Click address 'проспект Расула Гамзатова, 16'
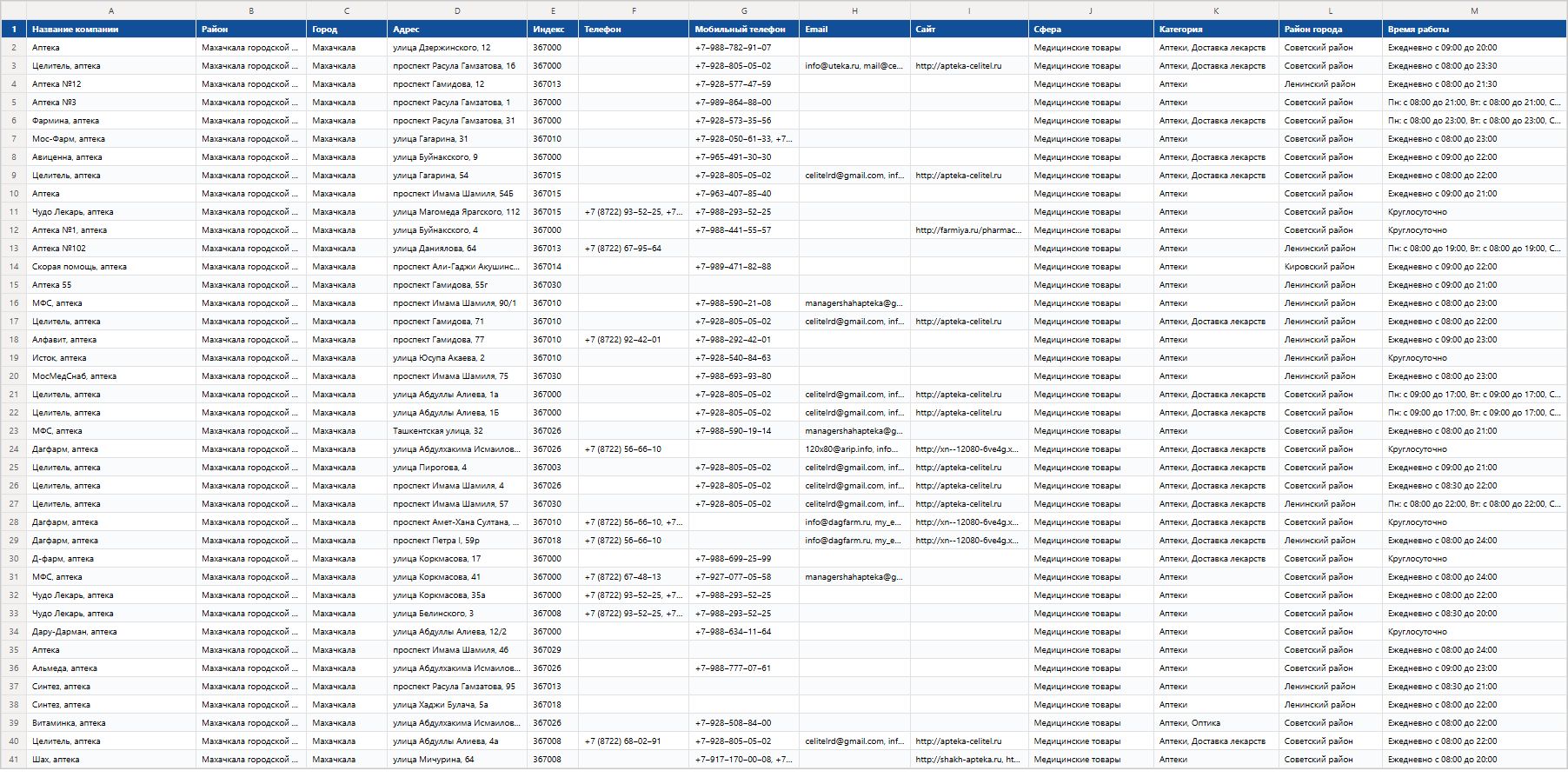The height and width of the screenshot is (784, 1568). pos(457,66)
